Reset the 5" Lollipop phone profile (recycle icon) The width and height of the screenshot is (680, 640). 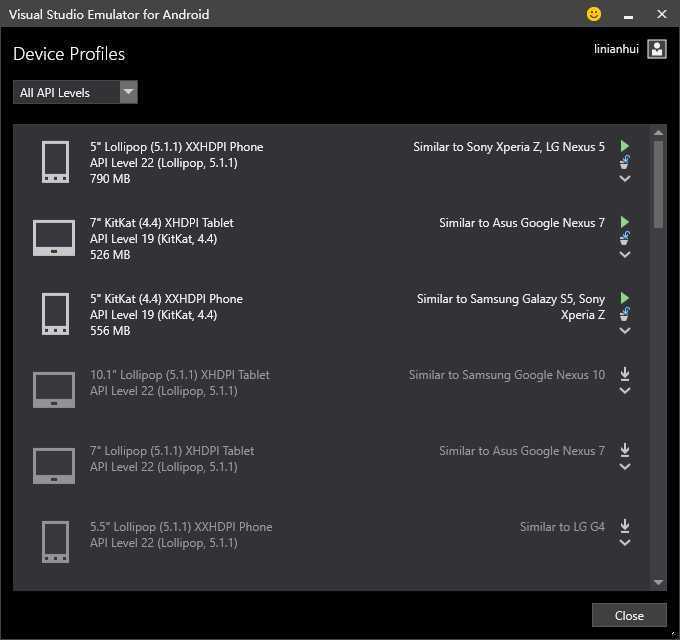point(625,162)
